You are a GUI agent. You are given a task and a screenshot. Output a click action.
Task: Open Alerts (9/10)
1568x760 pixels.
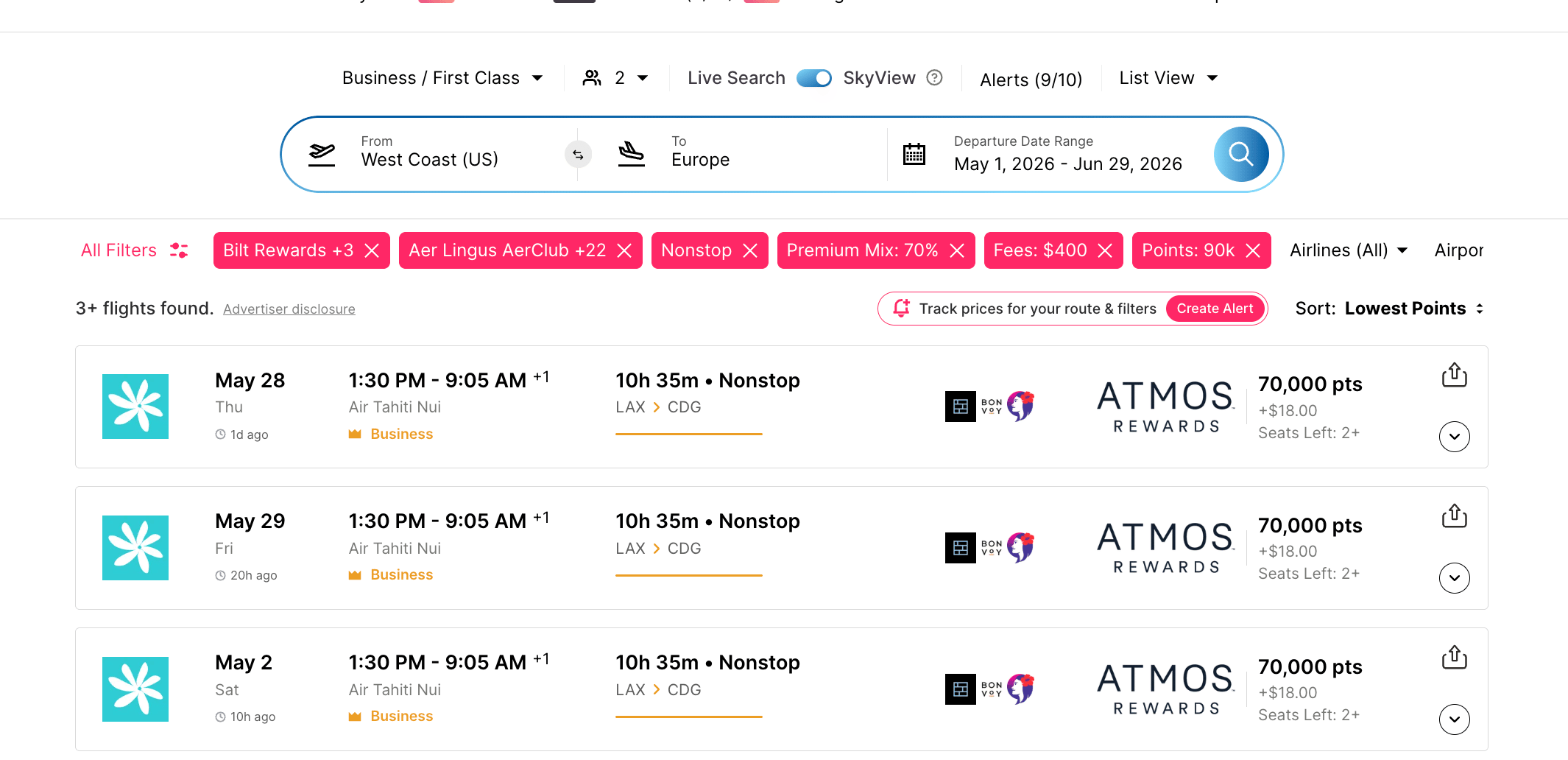1031,80
